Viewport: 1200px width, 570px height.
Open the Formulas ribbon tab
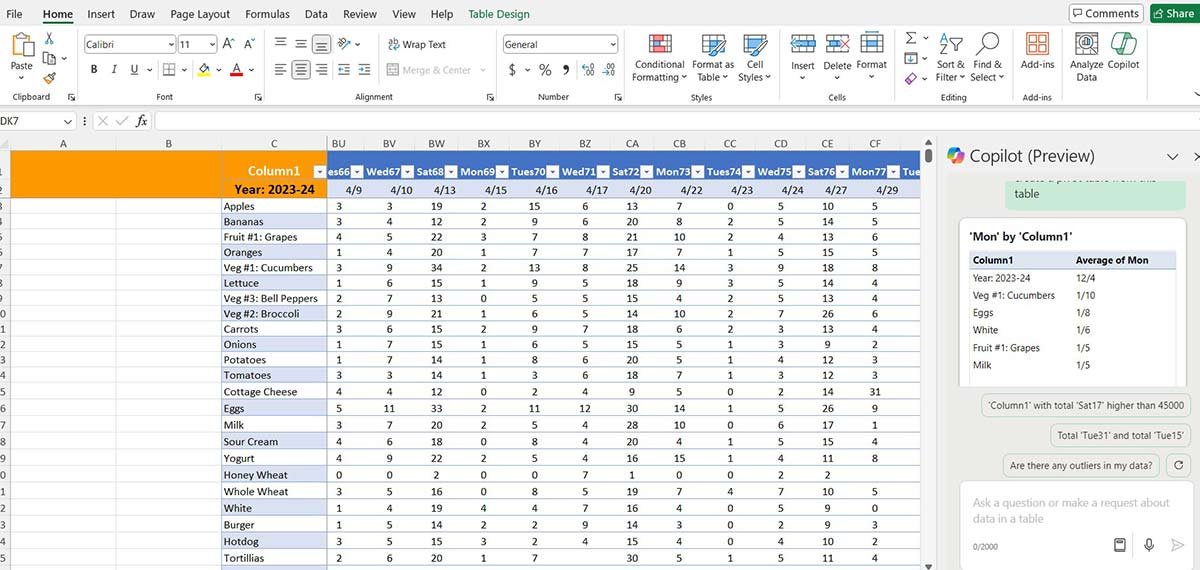coord(267,14)
